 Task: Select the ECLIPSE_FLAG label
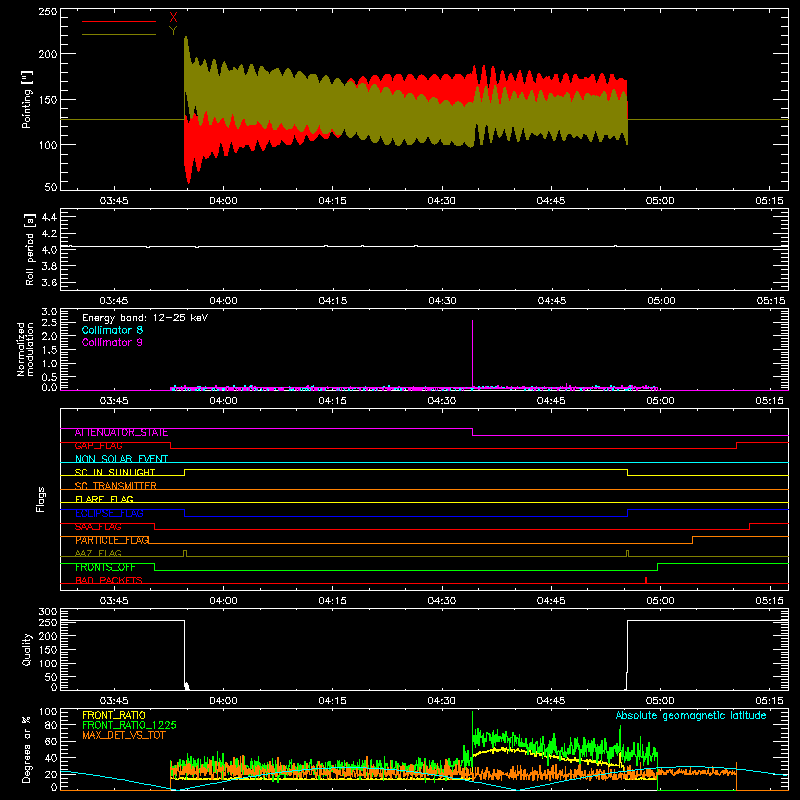point(109,513)
